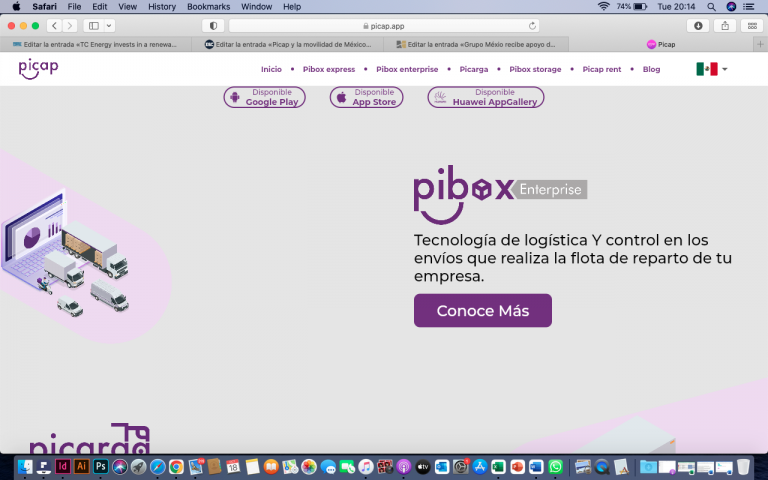The image size is (768, 480).
Task: Expand the Mexico flag country dropdown
Action: pos(712,69)
